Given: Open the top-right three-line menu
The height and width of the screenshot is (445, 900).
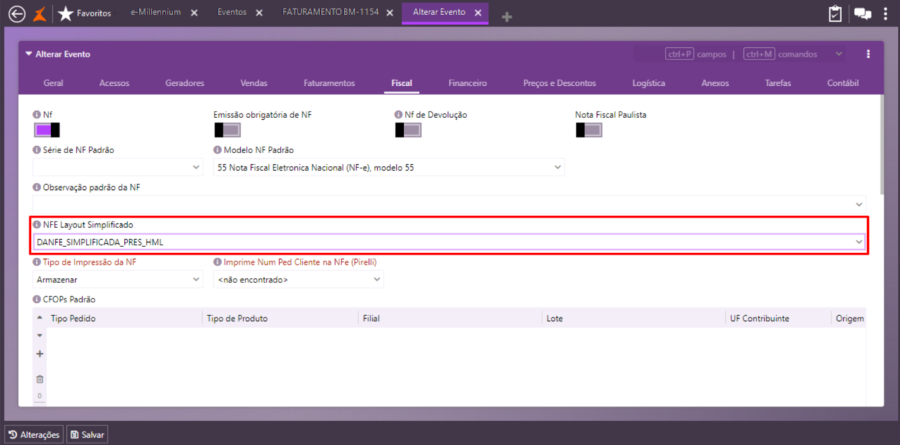Looking at the screenshot, I should (x=885, y=14).
